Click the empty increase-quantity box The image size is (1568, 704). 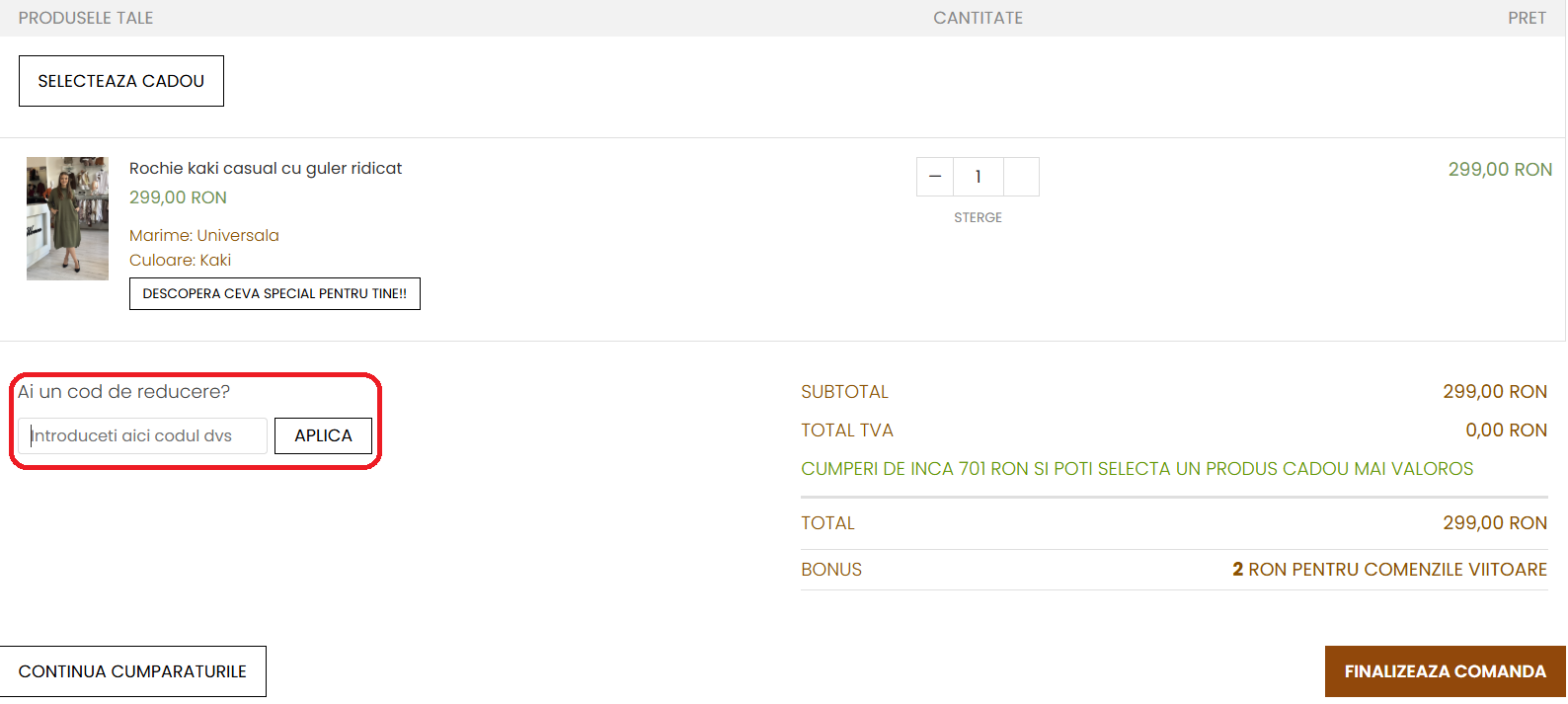pos(1021,177)
